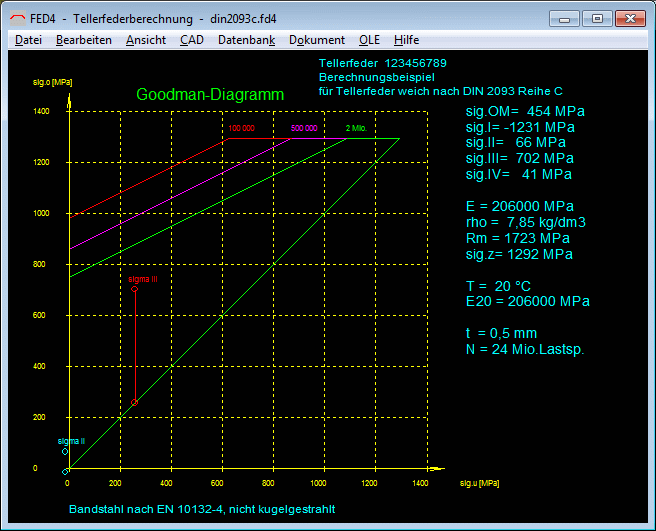
Task: Click the cyan sigma II circle marker
Action: click(66, 451)
